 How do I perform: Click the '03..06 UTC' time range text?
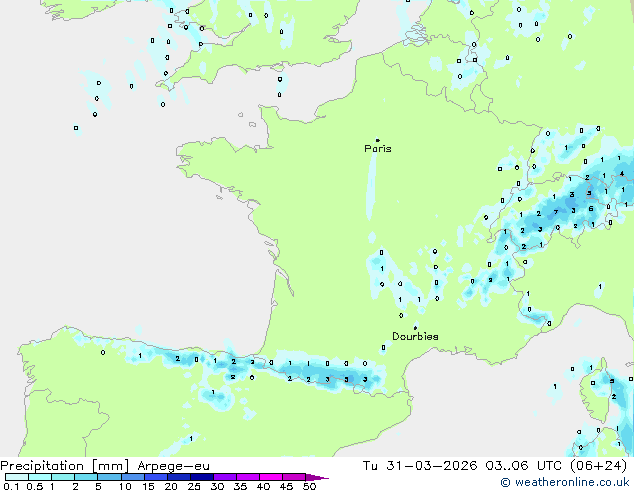tap(524, 466)
